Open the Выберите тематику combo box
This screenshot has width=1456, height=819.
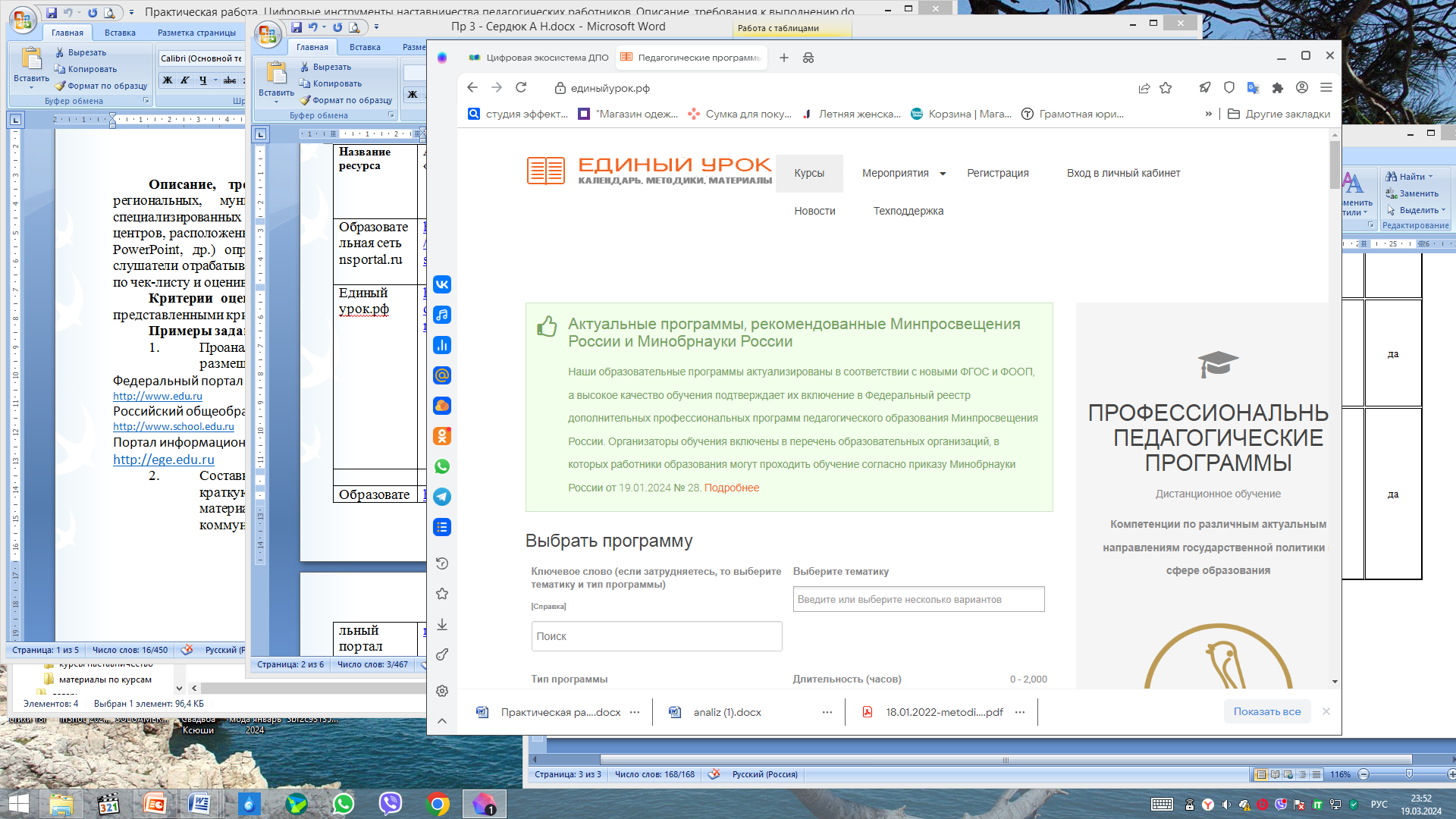click(918, 599)
